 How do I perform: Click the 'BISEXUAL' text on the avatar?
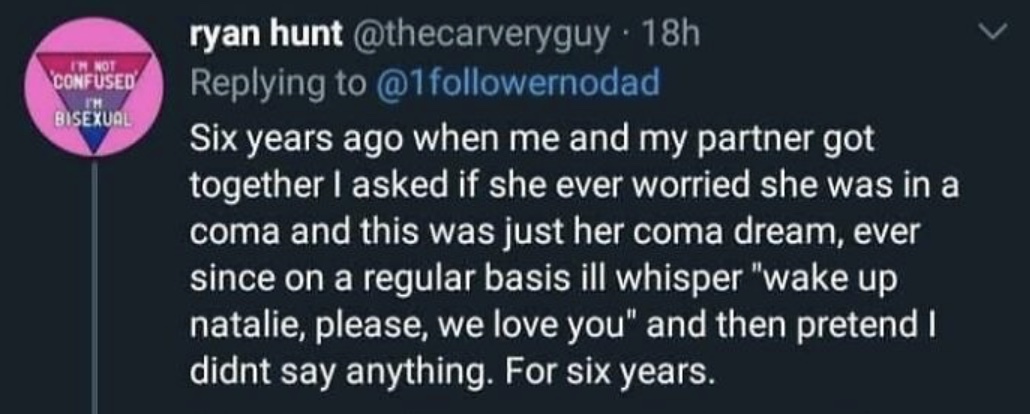coord(95,120)
